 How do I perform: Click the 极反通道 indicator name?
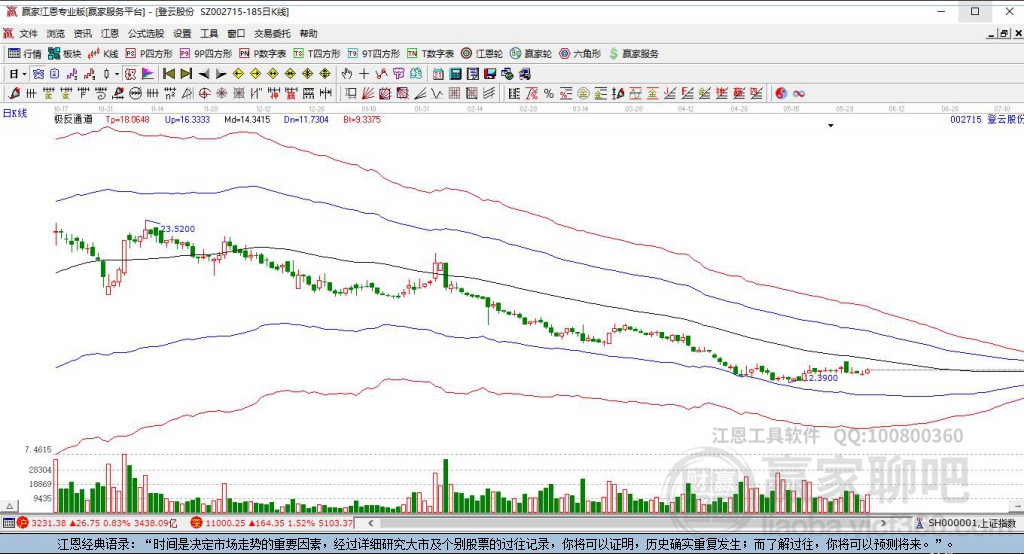[x=73, y=120]
